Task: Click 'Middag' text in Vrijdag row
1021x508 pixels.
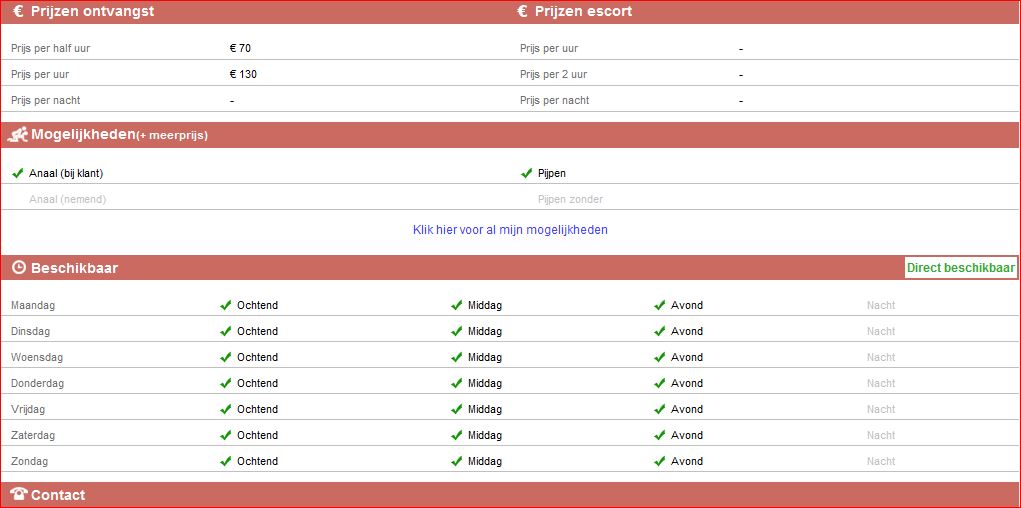Action: 485,409
